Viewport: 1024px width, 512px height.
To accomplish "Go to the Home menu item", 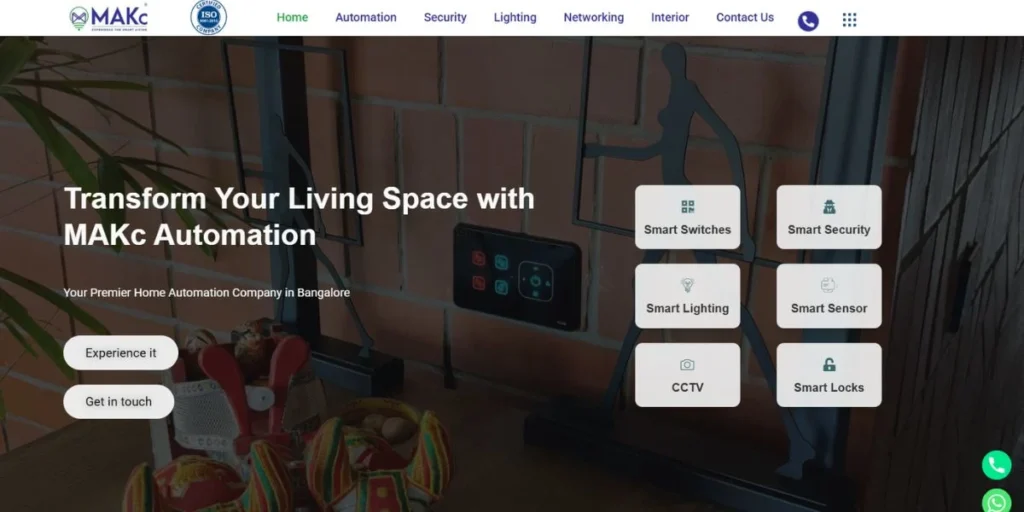I will click(293, 18).
